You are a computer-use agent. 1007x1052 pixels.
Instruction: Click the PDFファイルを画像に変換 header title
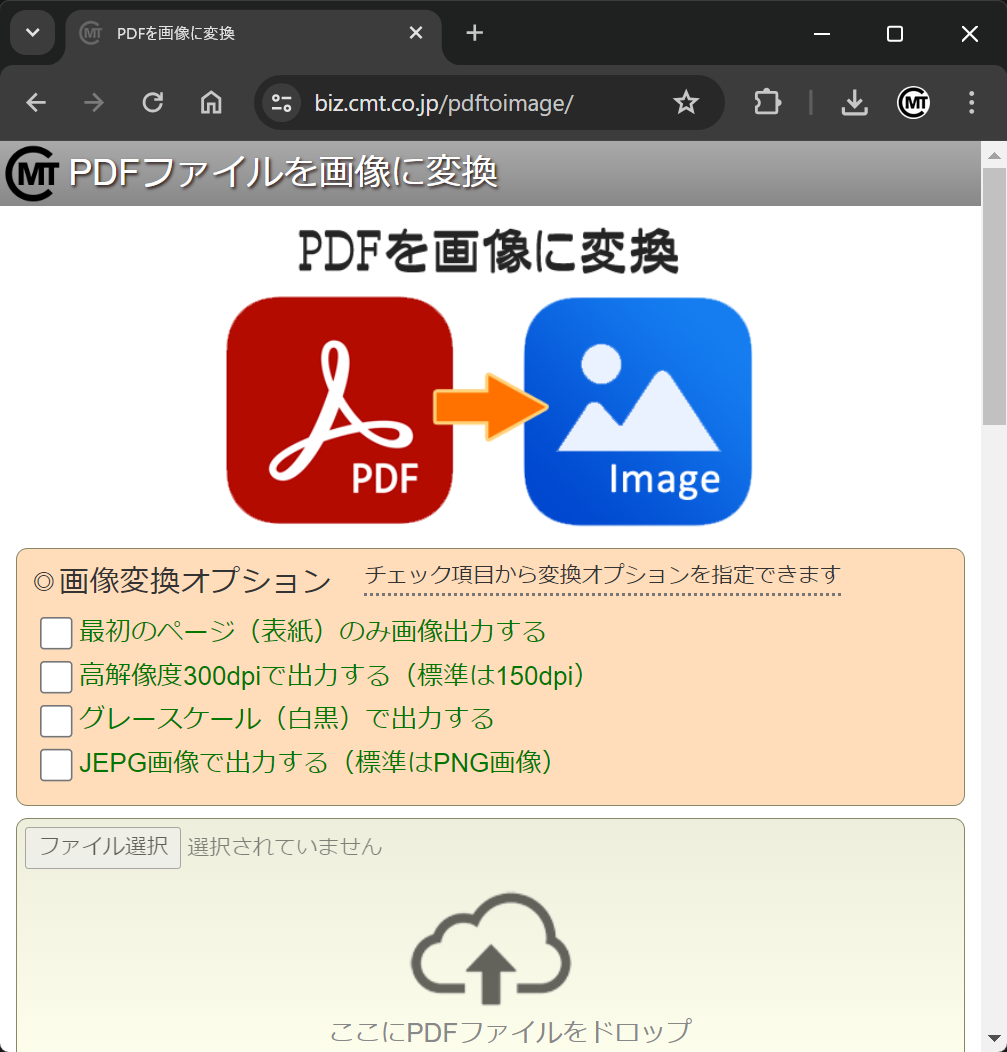tap(283, 172)
